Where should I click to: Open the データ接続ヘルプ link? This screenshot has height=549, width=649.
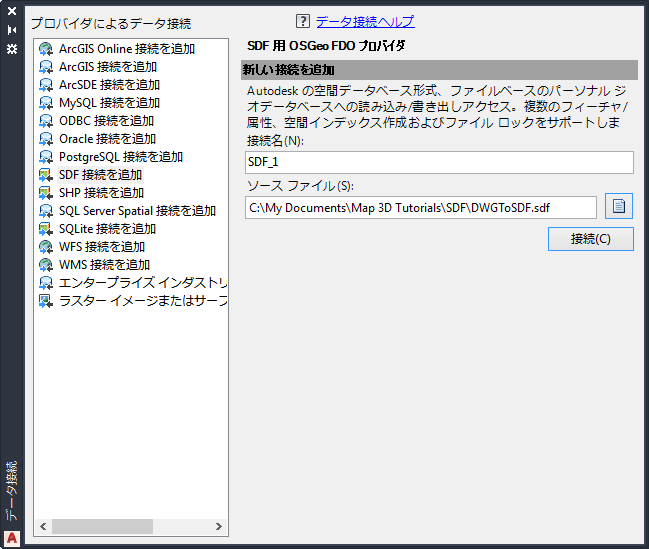[x=365, y=21]
